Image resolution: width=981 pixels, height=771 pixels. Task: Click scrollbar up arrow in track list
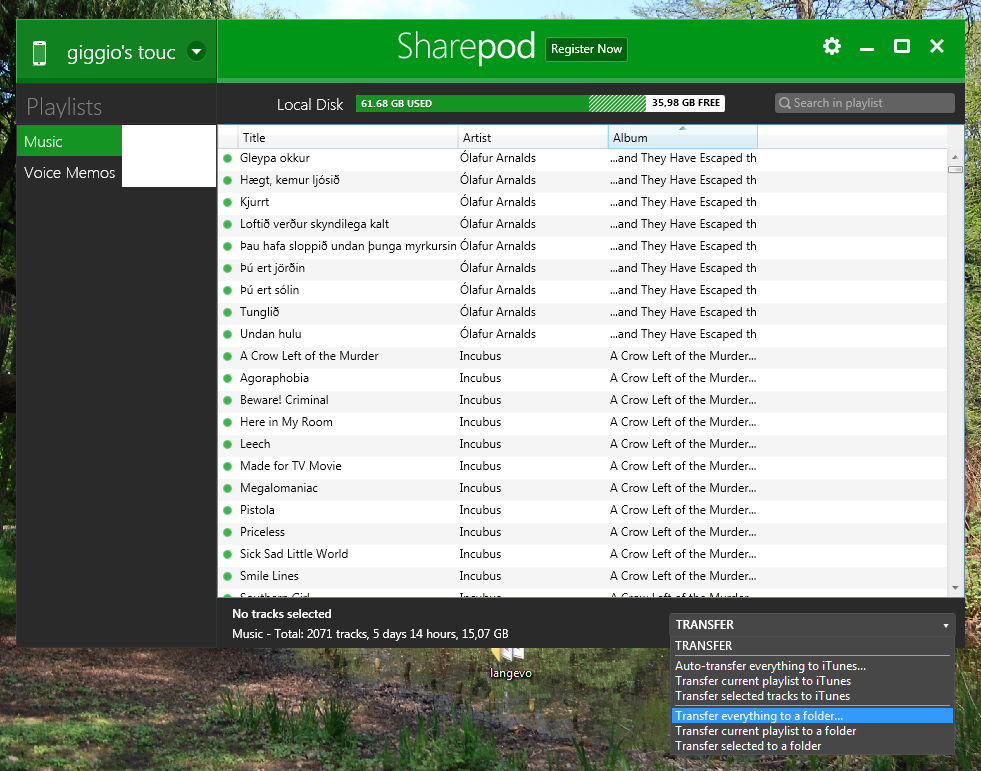955,157
